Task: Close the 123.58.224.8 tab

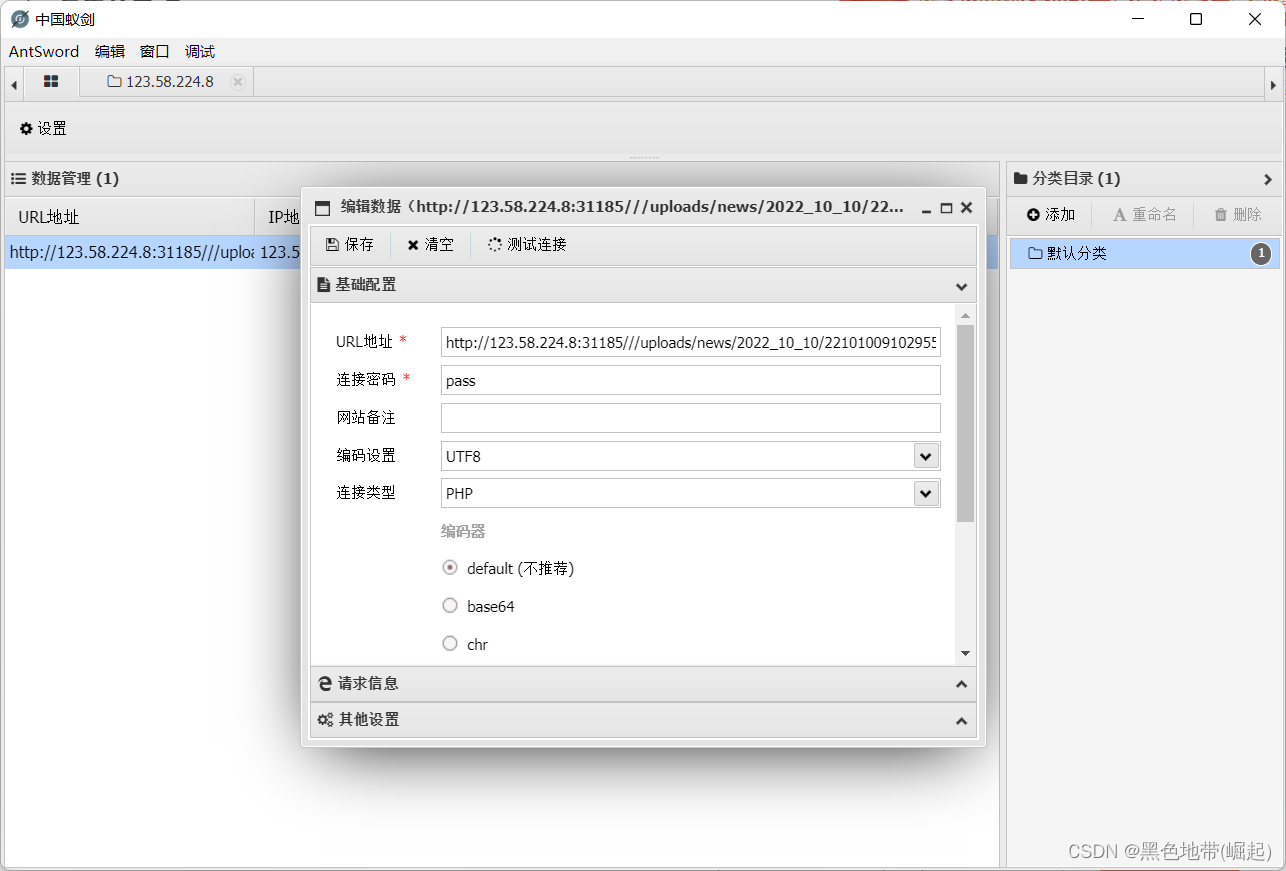Action: click(237, 82)
